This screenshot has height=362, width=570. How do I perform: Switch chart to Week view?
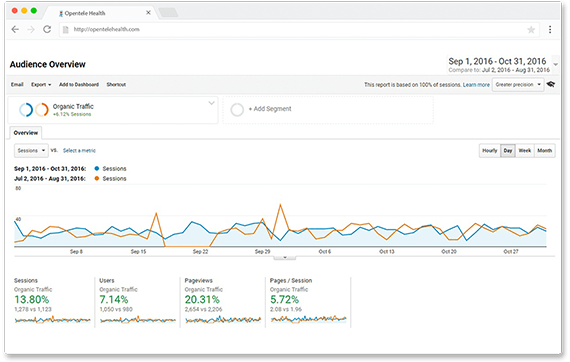(525, 150)
